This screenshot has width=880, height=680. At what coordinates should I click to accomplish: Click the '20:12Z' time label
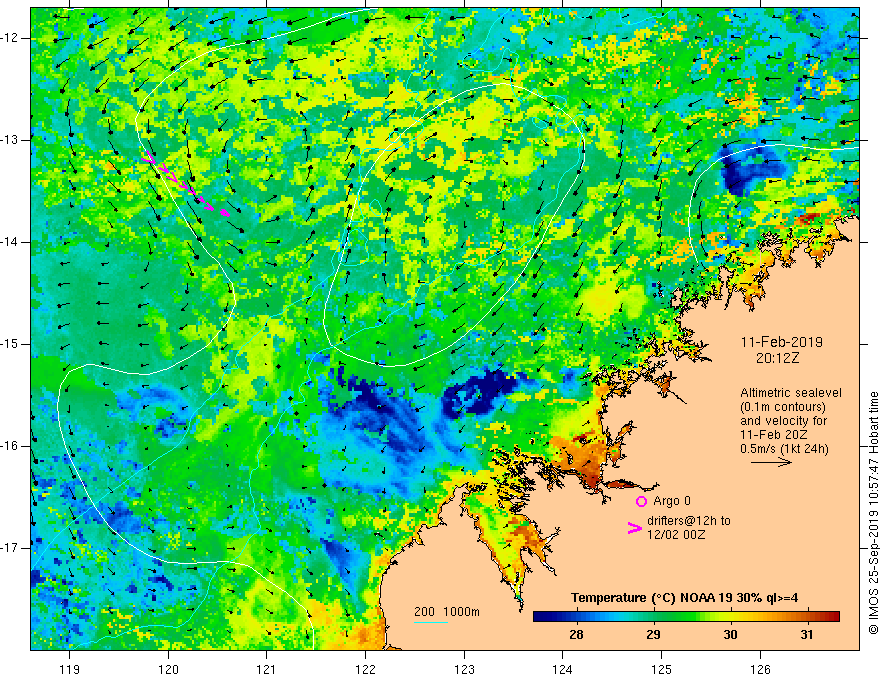777,358
